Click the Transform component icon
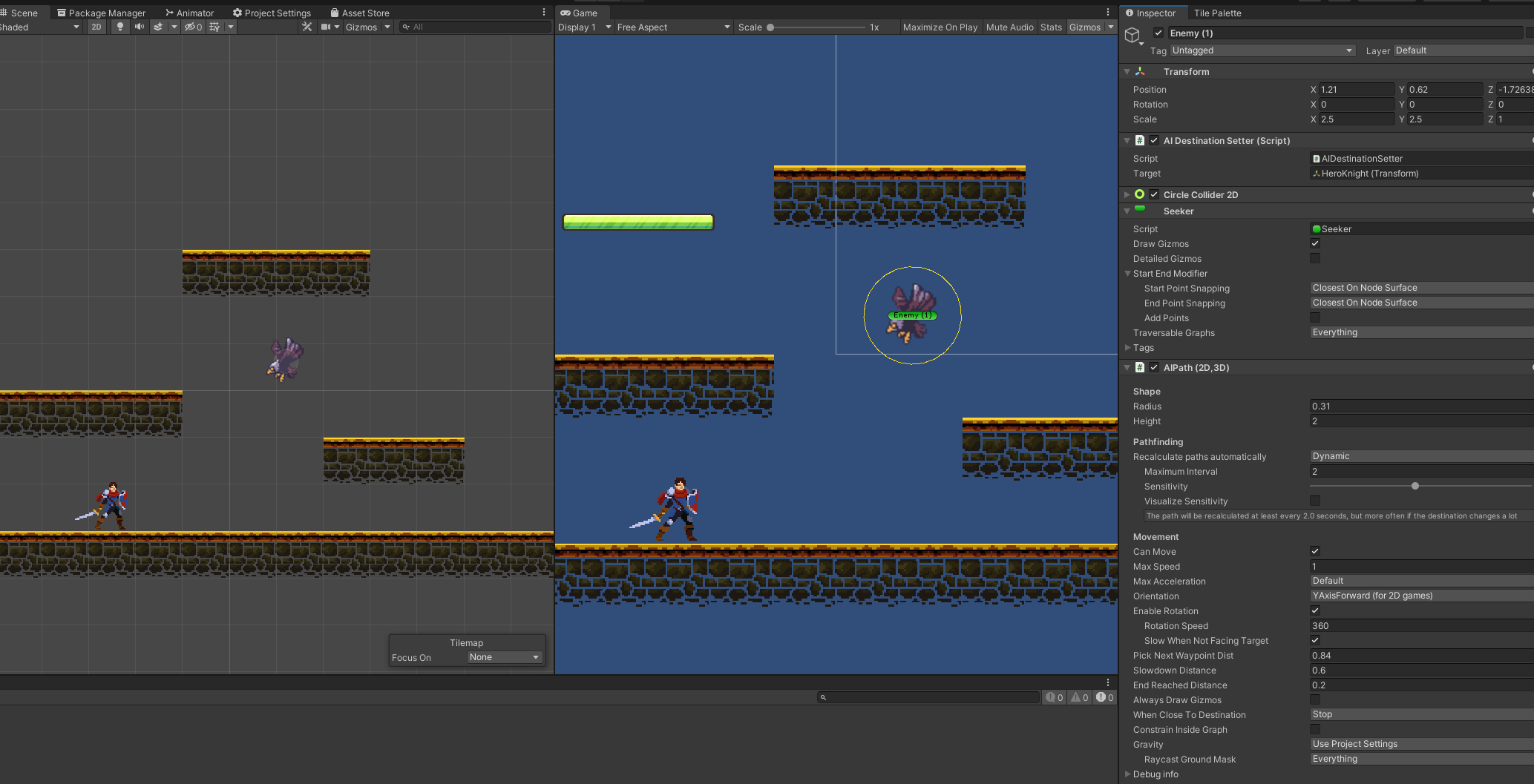Image resolution: width=1534 pixels, height=784 pixels. tap(1140, 71)
